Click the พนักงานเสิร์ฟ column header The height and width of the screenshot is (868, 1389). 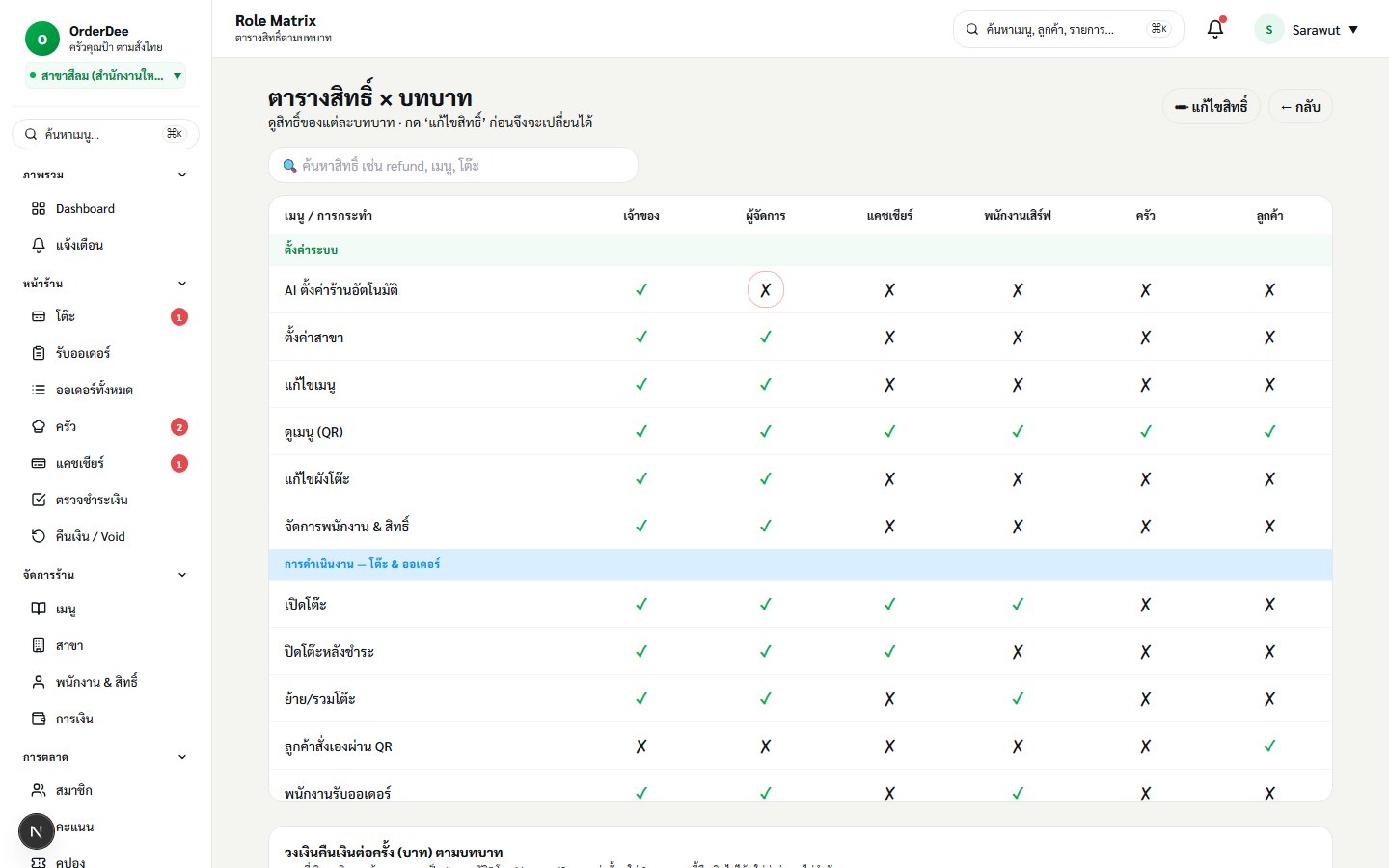pos(1018,216)
